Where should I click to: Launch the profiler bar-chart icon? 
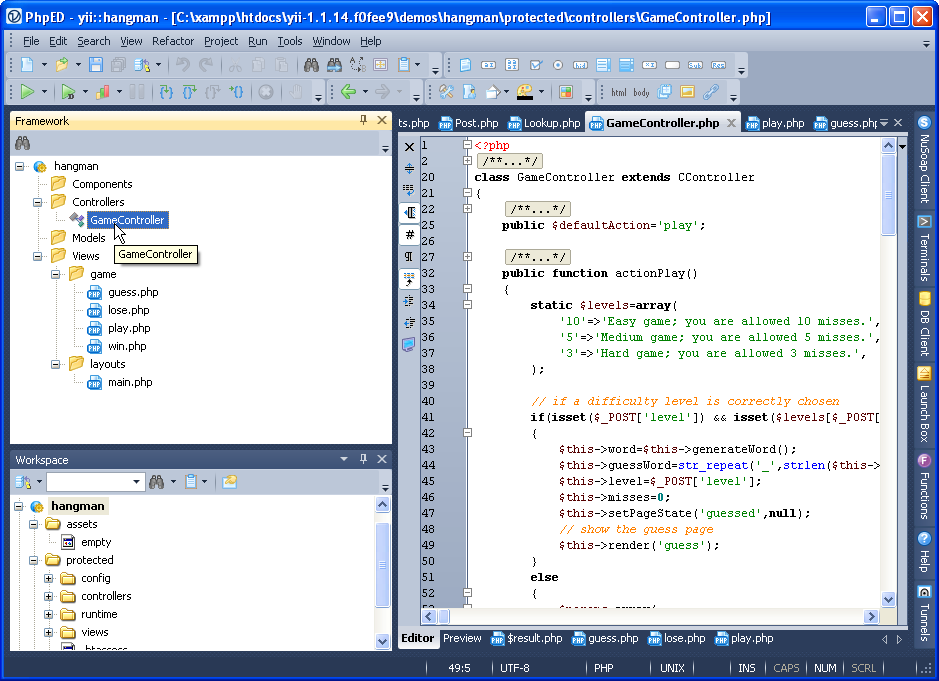point(102,92)
